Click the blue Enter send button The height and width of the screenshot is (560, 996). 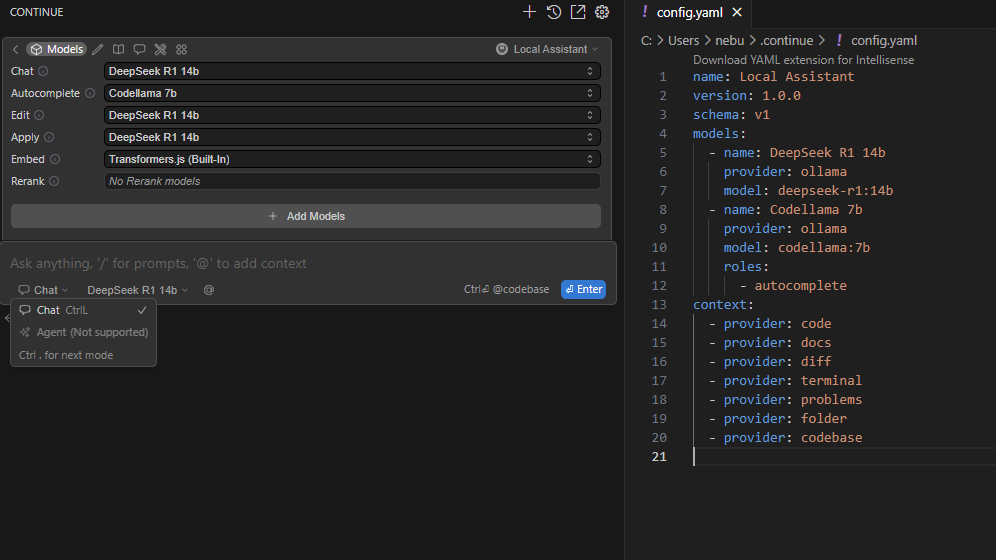pos(583,290)
